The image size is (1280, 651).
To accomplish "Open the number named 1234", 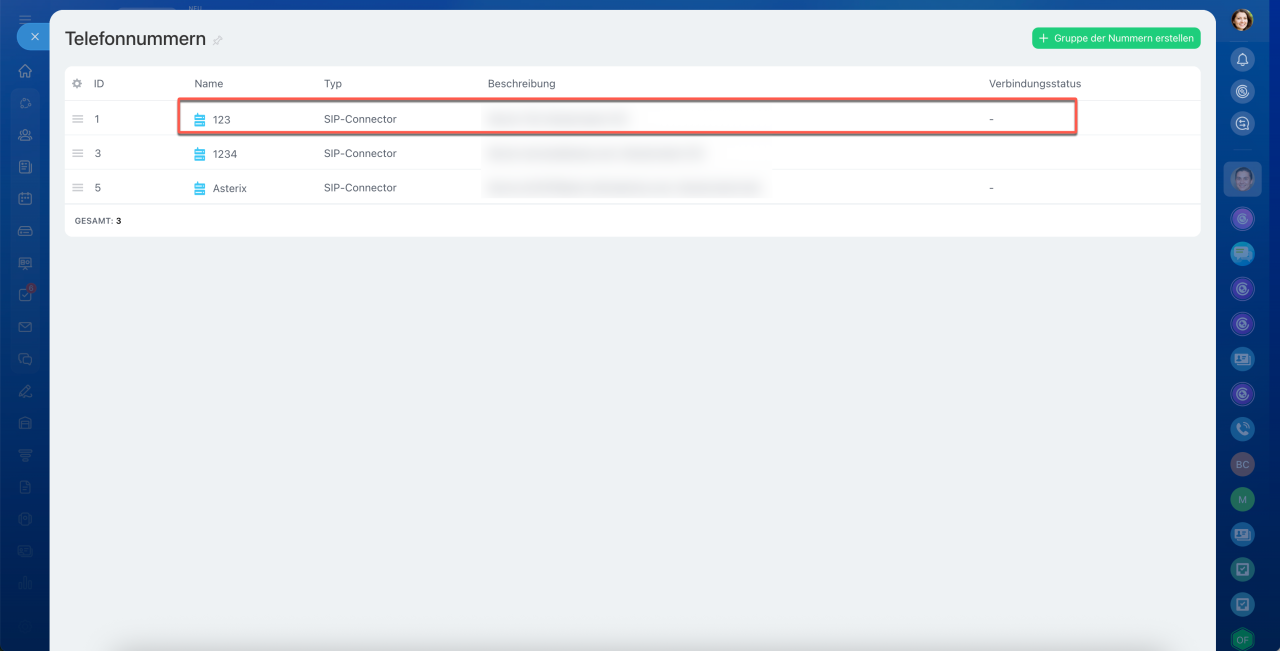I will [225, 154].
